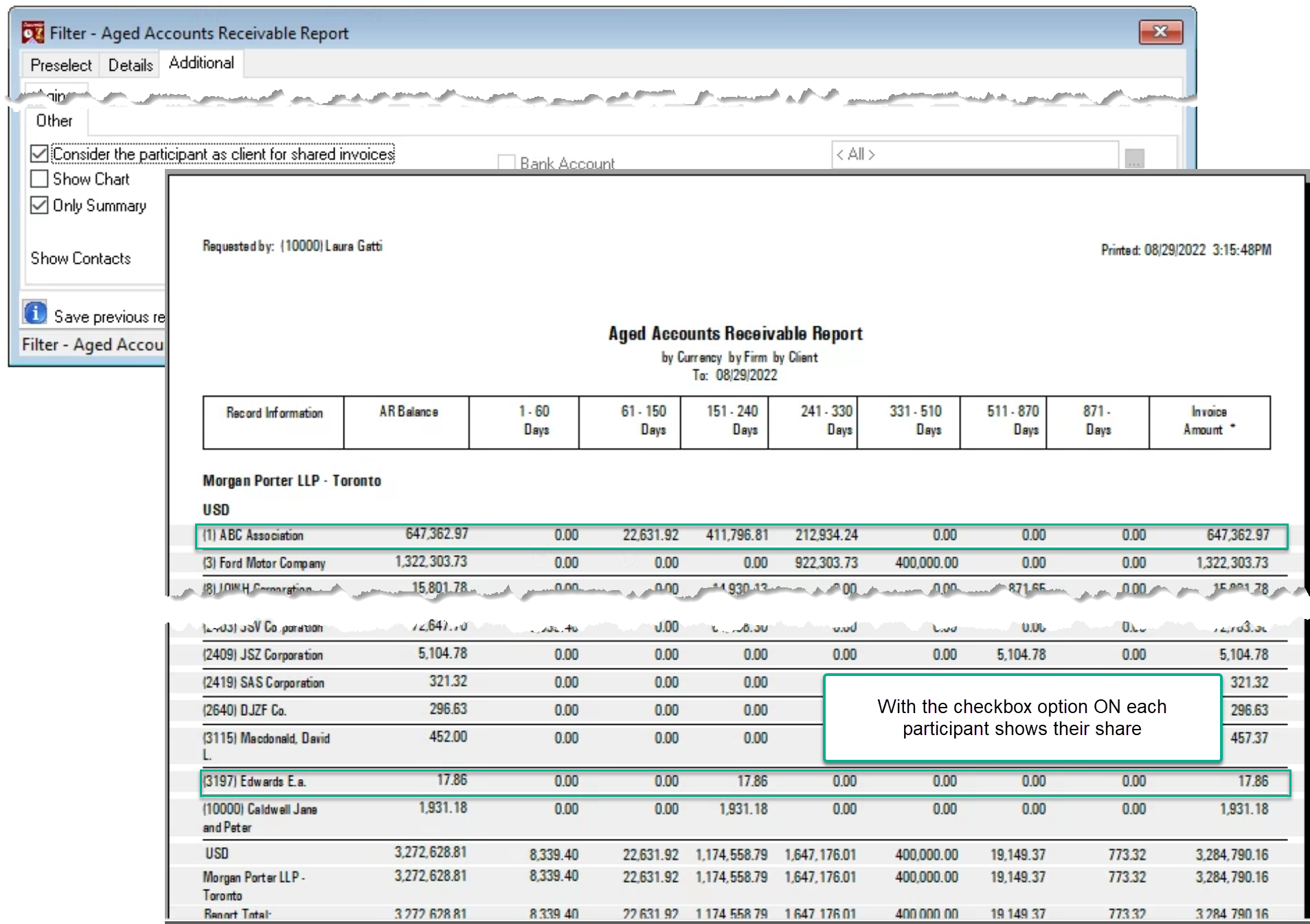This screenshot has height=924, width=1310.
Task: Click the Morgan Porter LLP - Toronto heading
Action: (x=291, y=481)
